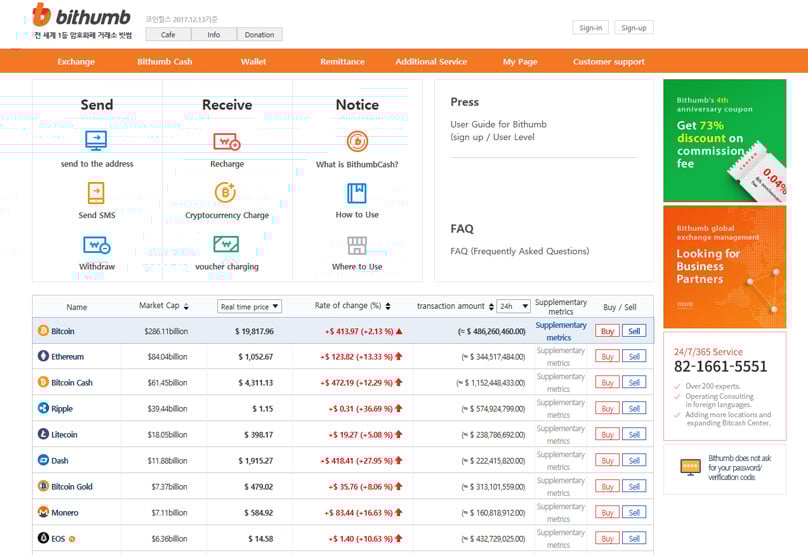Open the Remittance menu
The width and height of the screenshot is (808, 555).
pyautogui.click(x=342, y=61)
